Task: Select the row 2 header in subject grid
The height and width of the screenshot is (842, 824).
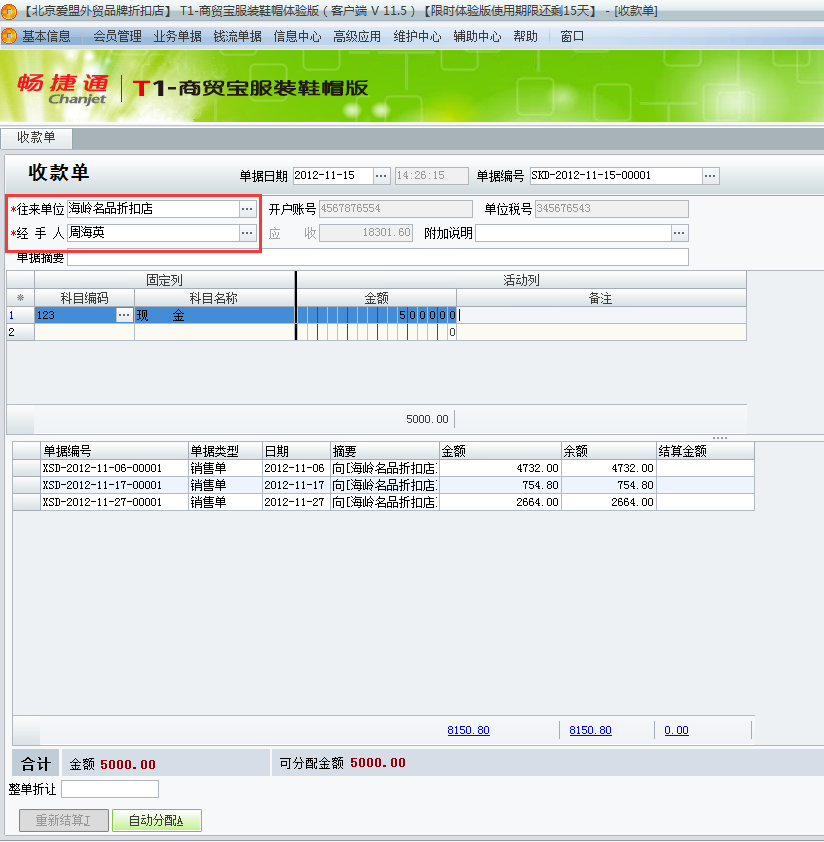Action: (x=20, y=332)
